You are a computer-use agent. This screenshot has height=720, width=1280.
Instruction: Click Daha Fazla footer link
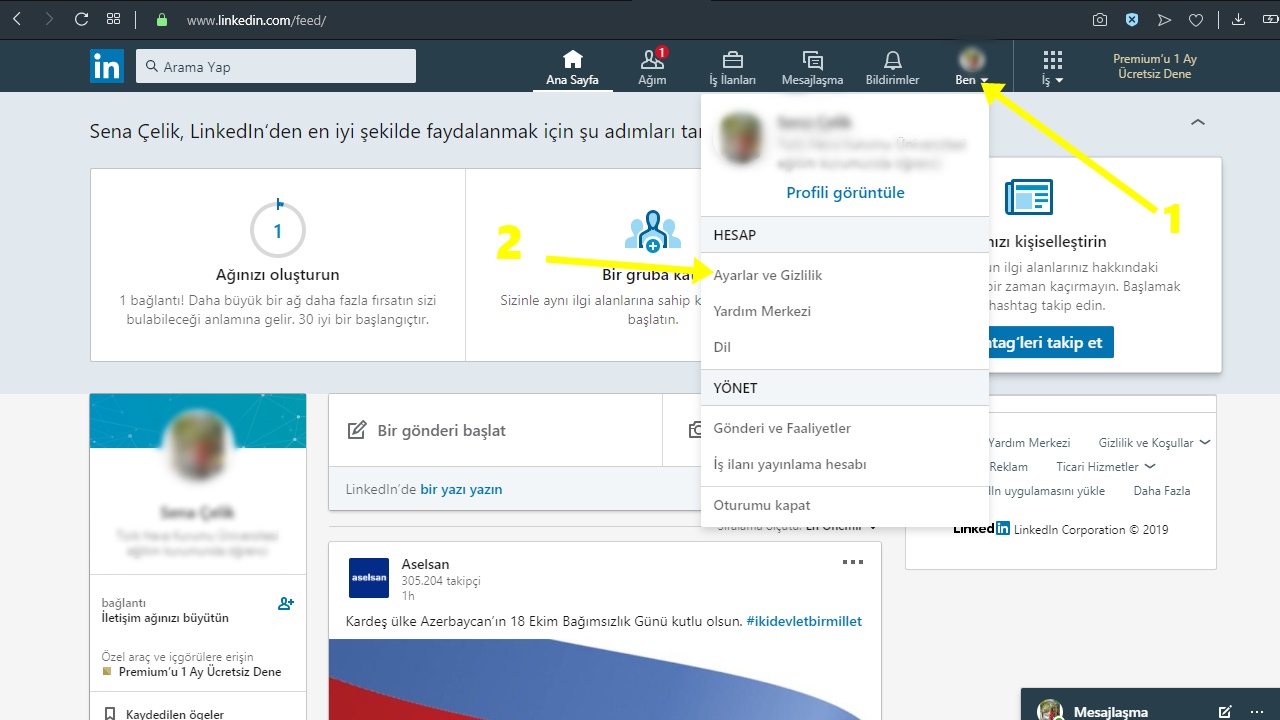point(1161,490)
